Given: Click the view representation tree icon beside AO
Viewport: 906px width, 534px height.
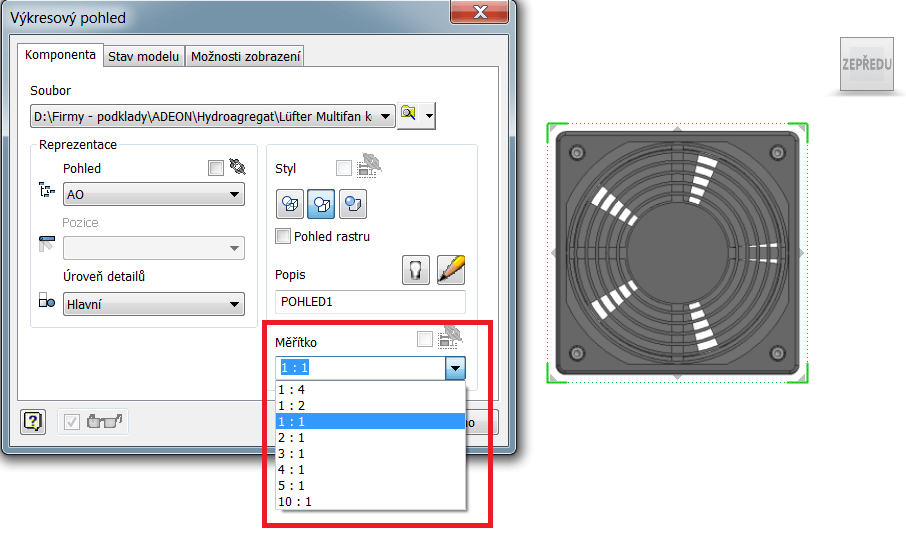Looking at the screenshot, I should click(x=46, y=190).
